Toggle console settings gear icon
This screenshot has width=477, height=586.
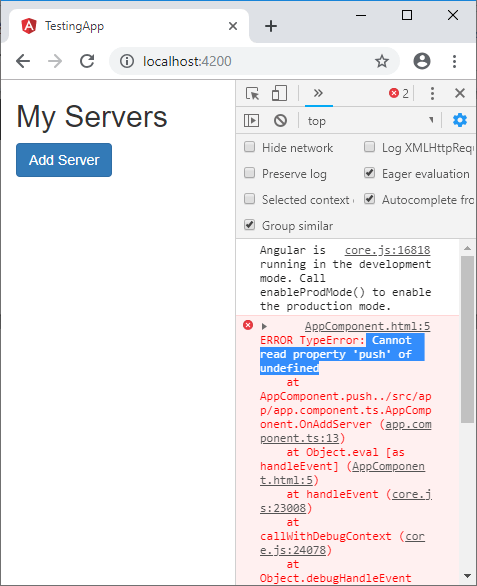[x=459, y=120]
